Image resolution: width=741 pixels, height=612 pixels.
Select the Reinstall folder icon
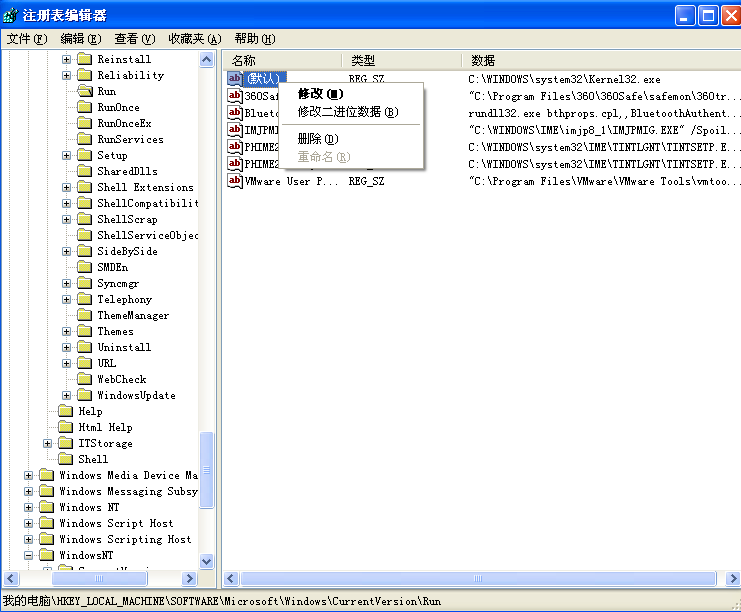pyautogui.click(x=85, y=59)
